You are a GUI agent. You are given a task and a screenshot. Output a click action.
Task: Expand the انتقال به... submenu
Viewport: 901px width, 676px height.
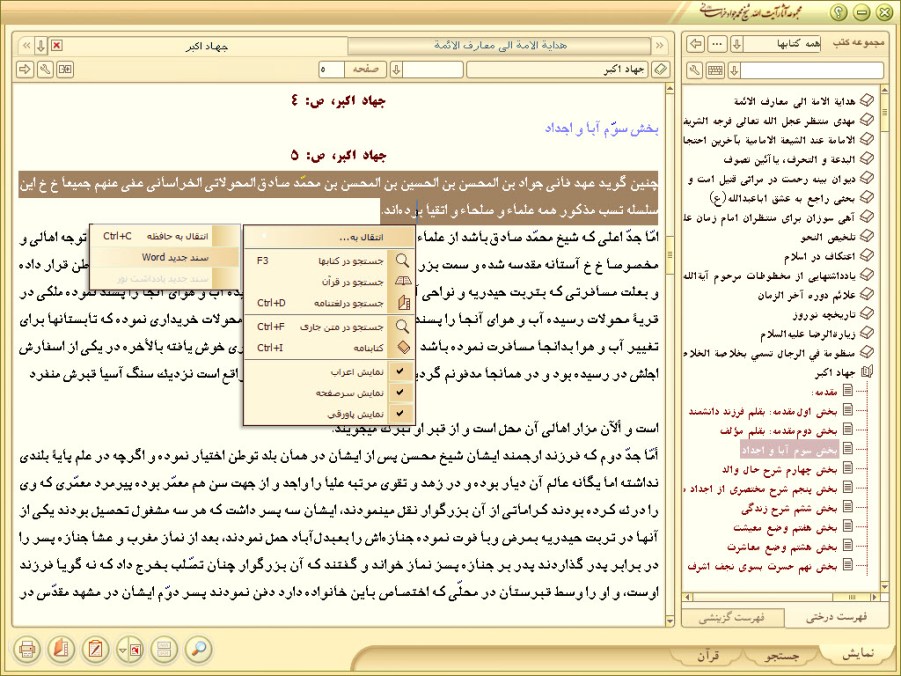pyautogui.click(x=329, y=237)
